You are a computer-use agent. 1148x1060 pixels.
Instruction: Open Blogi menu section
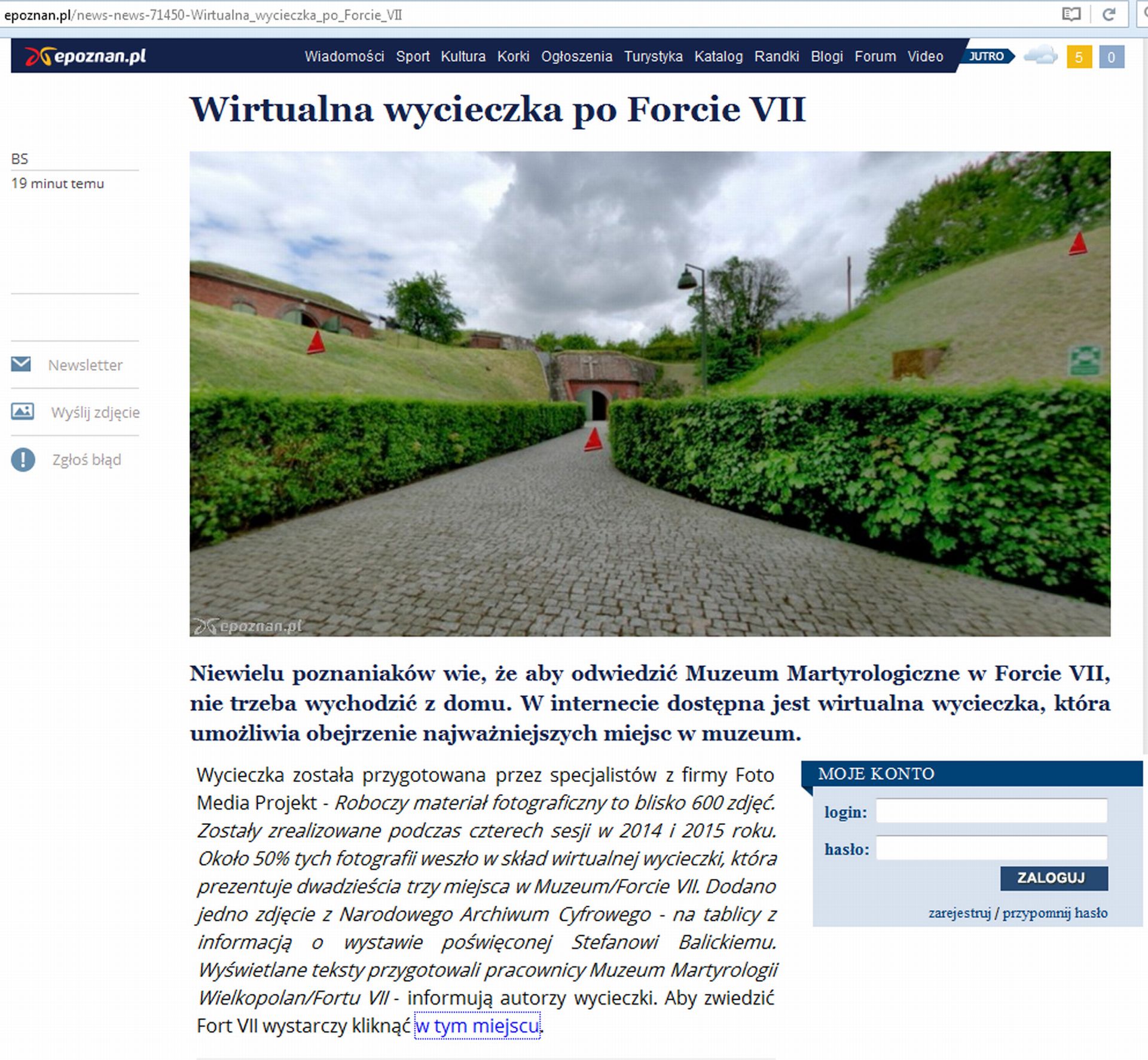click(827, 56)
